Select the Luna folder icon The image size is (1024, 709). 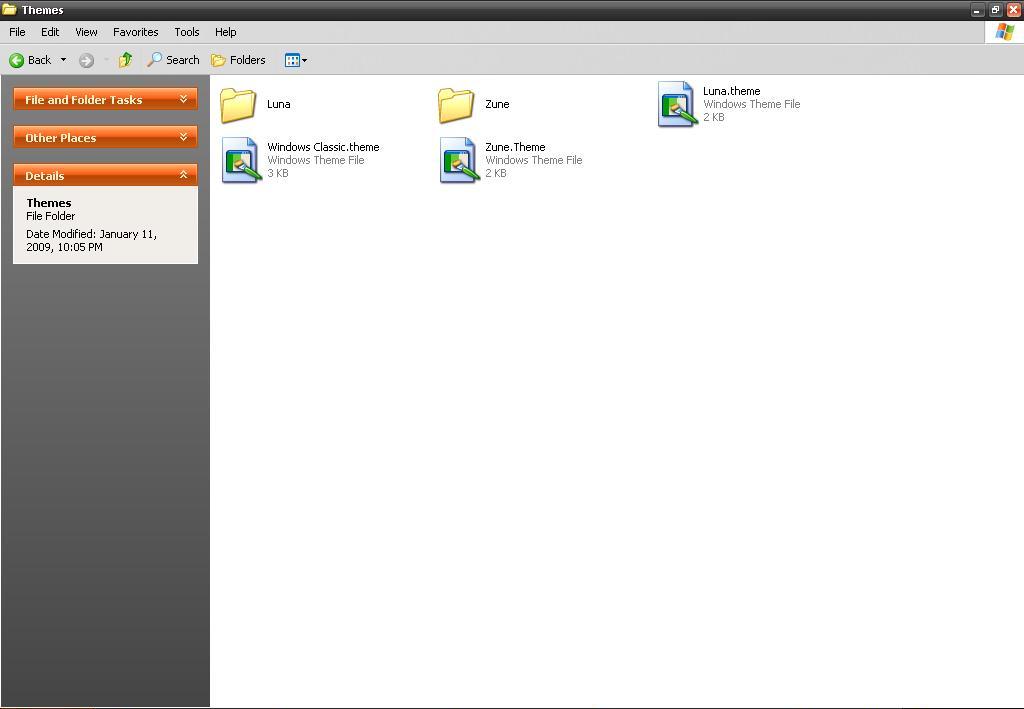click(x=238, y=104)
